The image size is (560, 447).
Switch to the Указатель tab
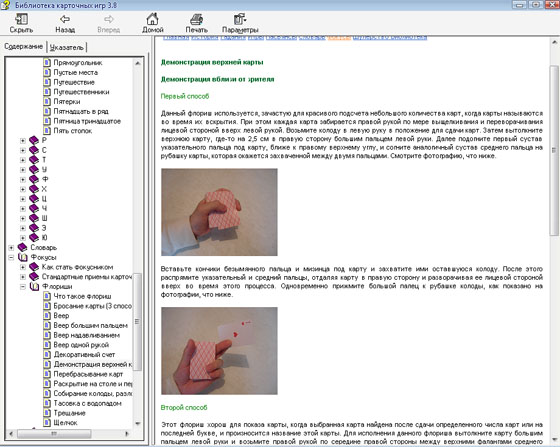(67, 47)
